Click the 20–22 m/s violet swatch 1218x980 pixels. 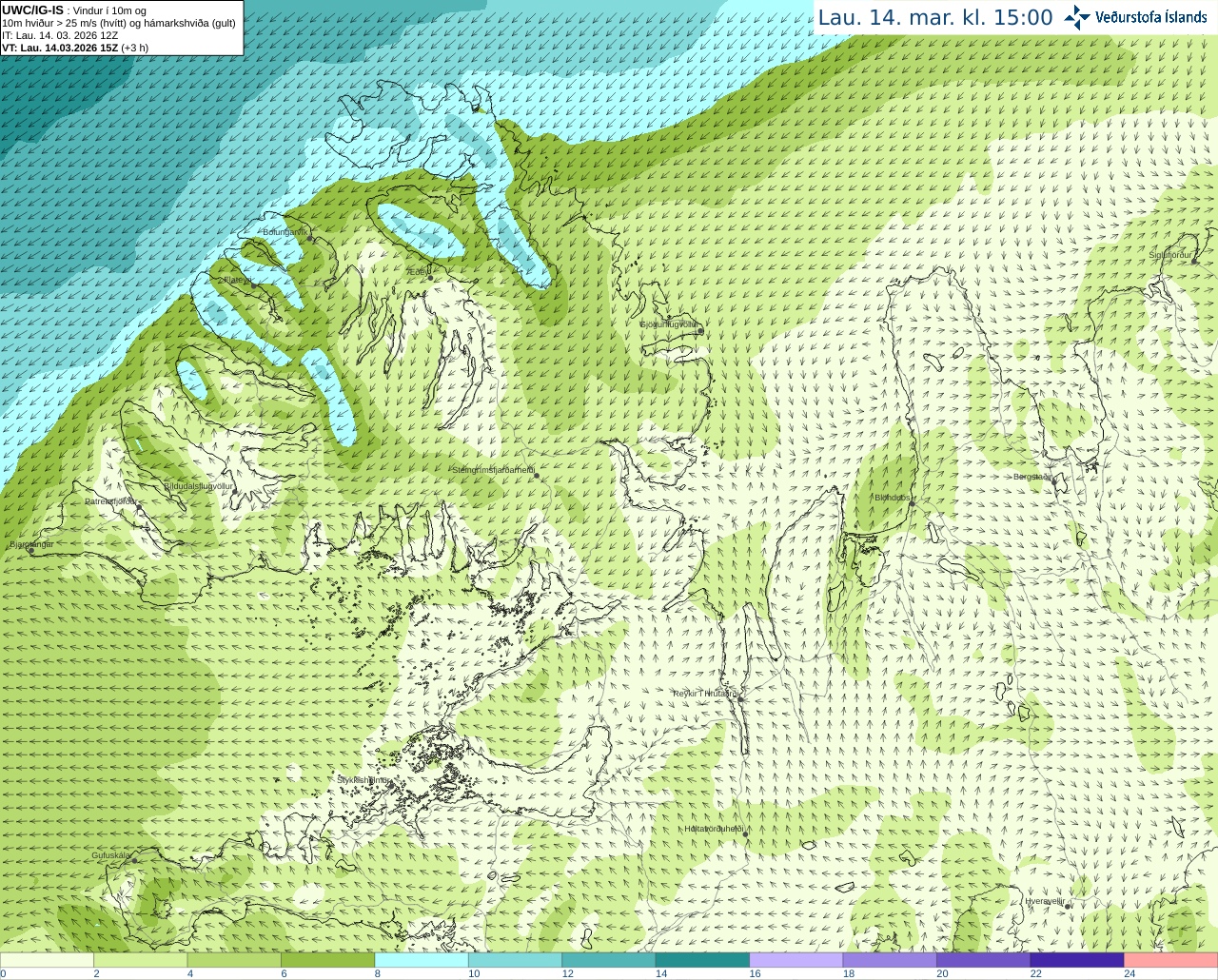tap(984, 960)
